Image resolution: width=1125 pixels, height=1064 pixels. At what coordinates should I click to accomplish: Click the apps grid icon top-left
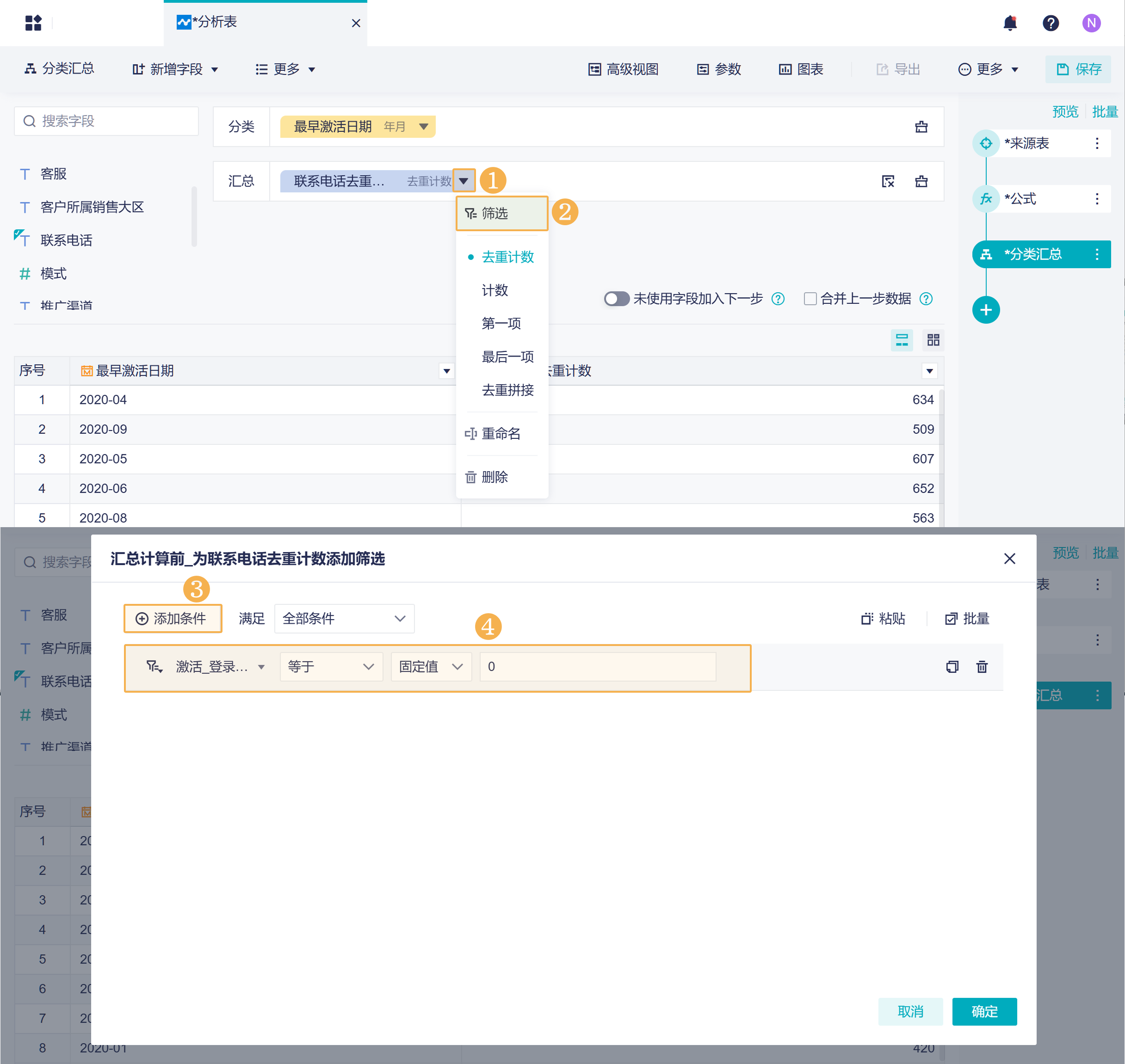[33, 23]
